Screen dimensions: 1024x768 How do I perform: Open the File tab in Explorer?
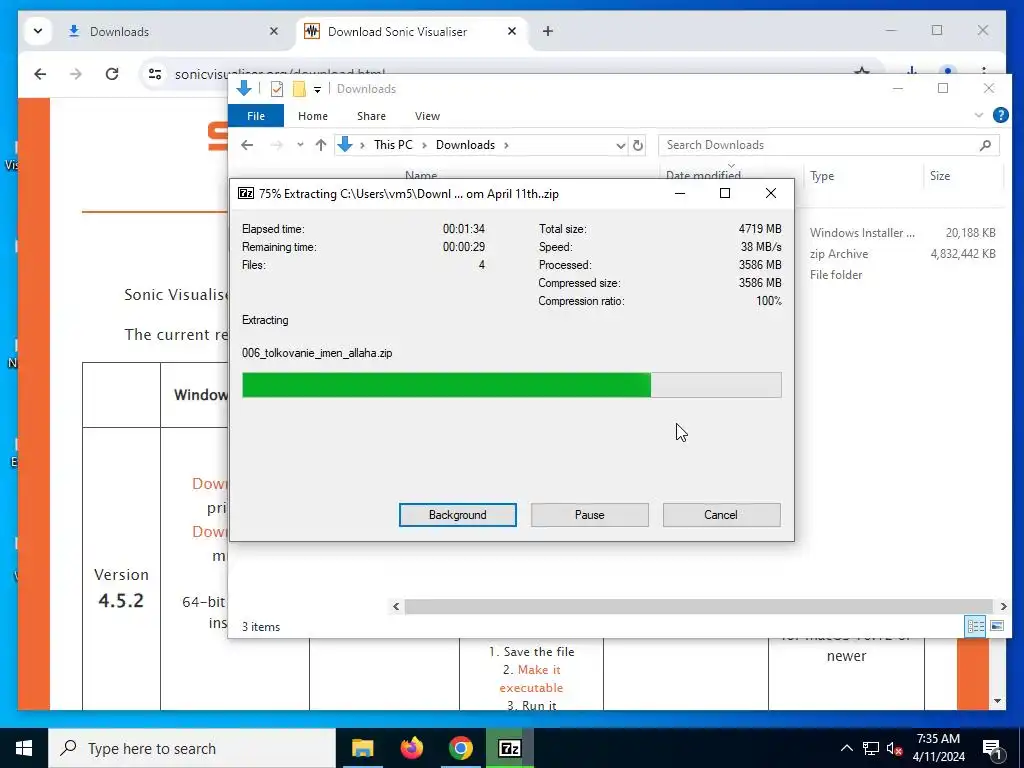tap(256, 116)
